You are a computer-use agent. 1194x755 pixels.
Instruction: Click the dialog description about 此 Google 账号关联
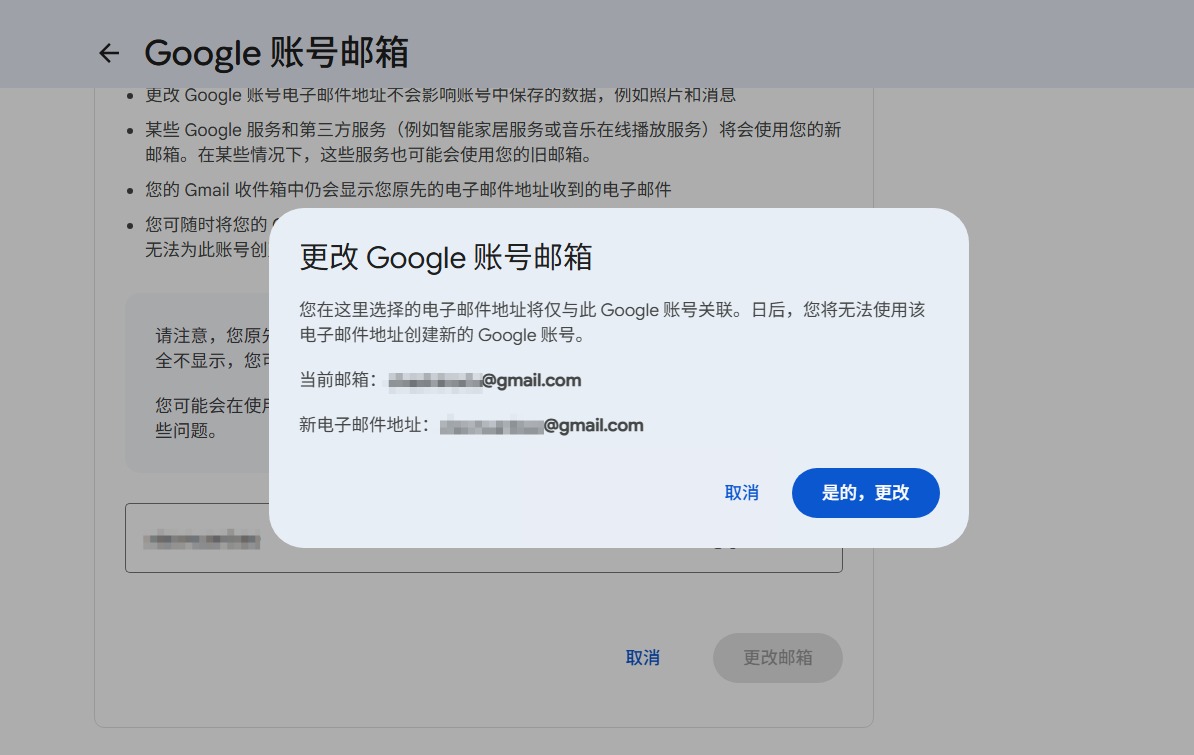coord(612,322)
